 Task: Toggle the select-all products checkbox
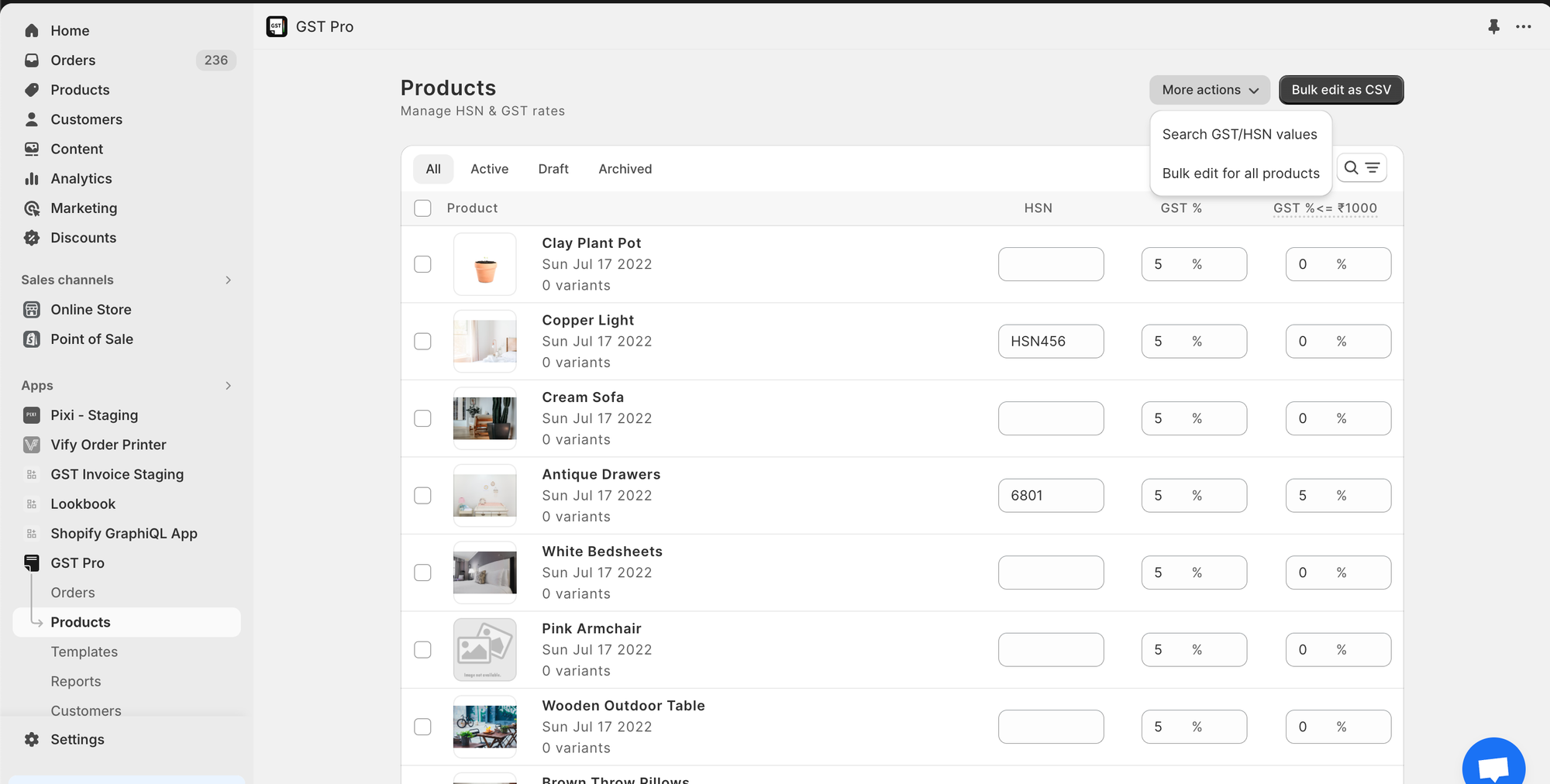point(422,208)
